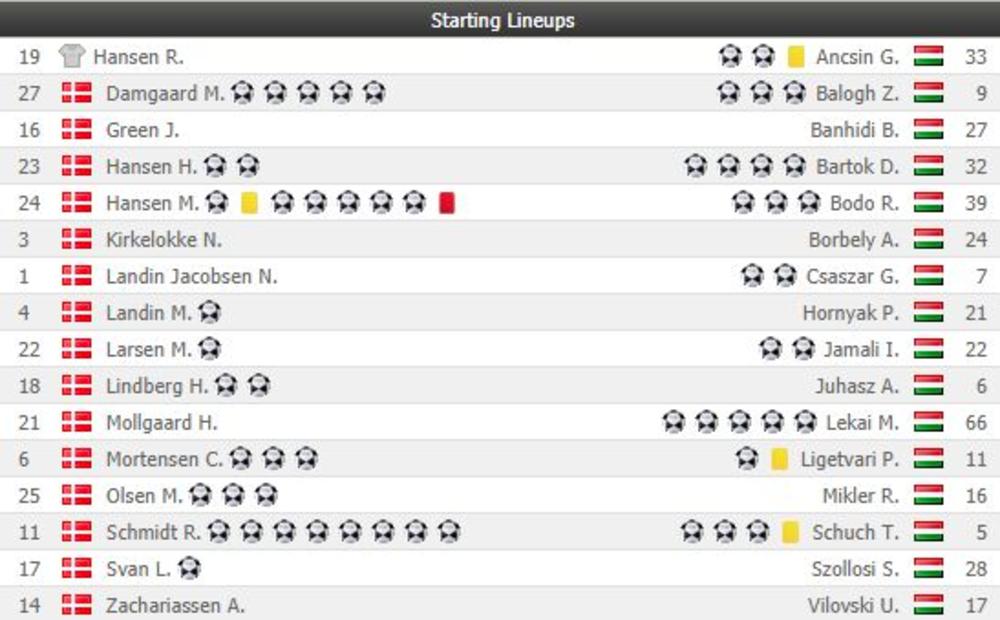Image resolution: width=1000 pixels, height=620 pixels.
Task: Select the yellow card beside Ligetvari P.
Action: 780,459
